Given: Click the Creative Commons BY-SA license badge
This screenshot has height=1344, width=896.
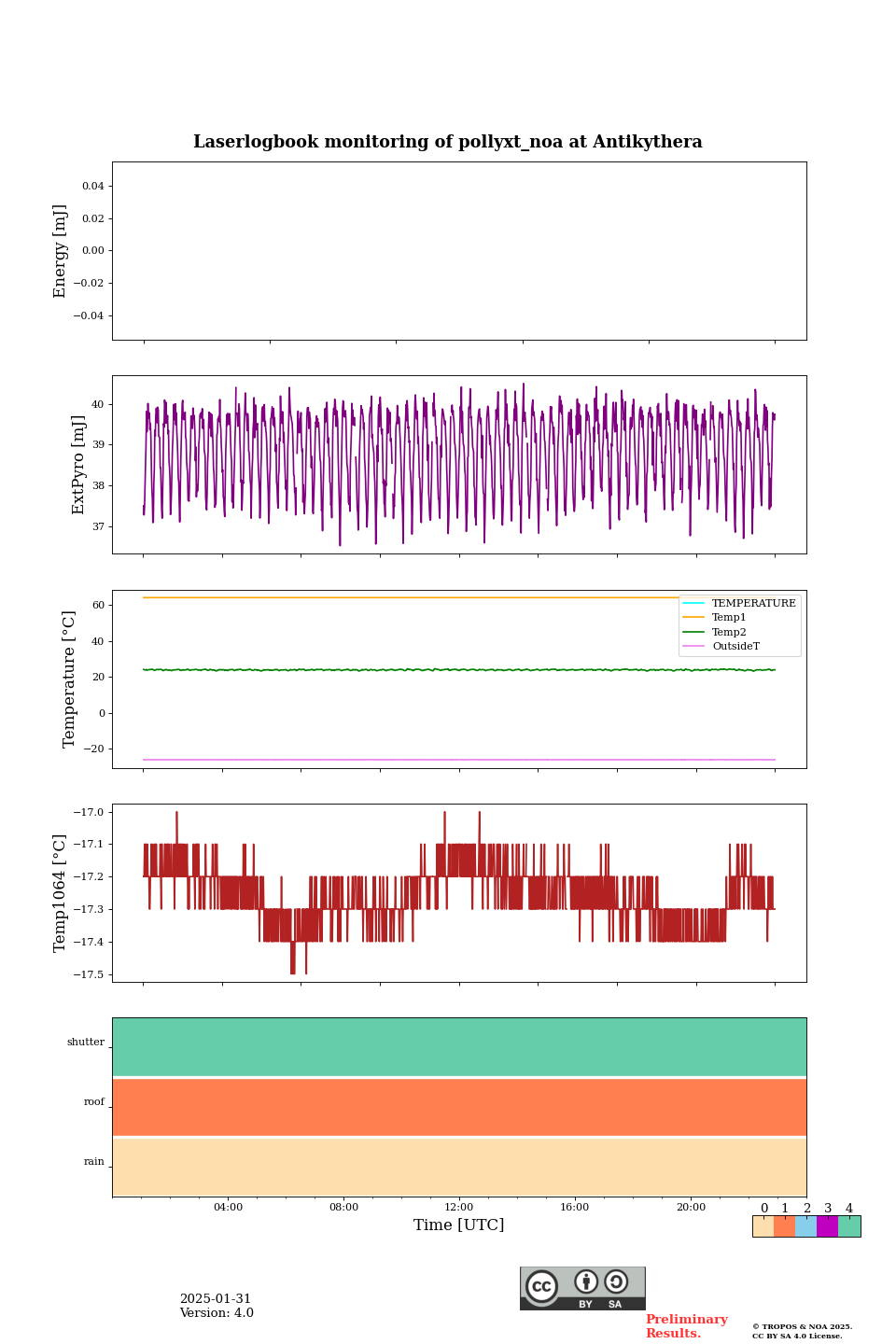Looking at the screenshot, I should 582,1288.
